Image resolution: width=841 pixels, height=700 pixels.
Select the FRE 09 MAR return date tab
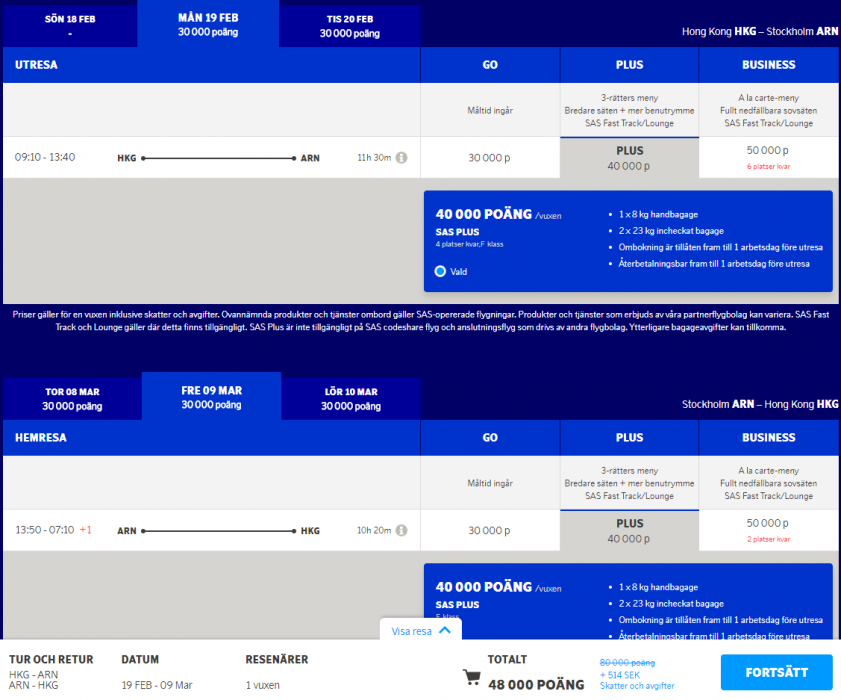(211, 398)
